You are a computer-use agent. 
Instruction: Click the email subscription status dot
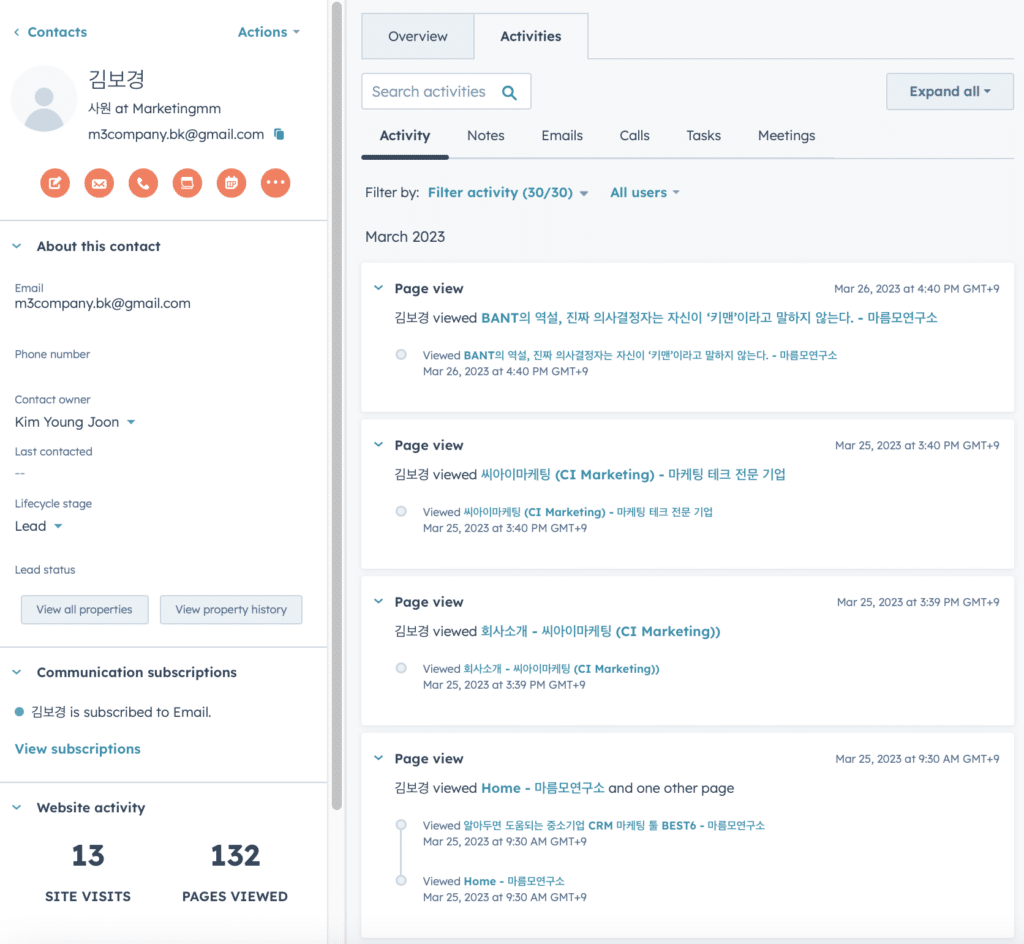pos(20,712)
